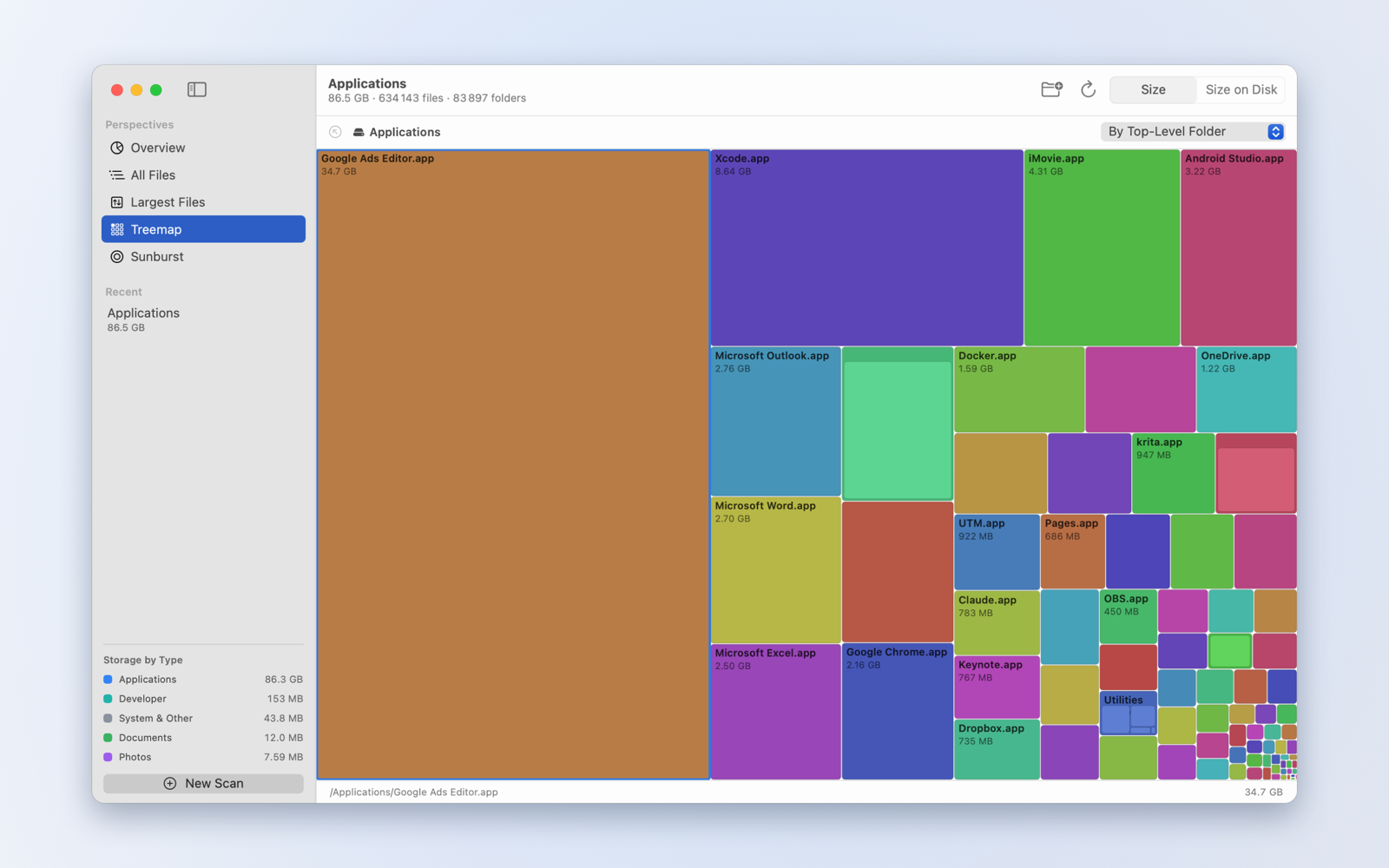Toggle the sidebar visibility icon
Viewport: 1389px width, 868px height.
pyautogui.click(x=197, y=89)
